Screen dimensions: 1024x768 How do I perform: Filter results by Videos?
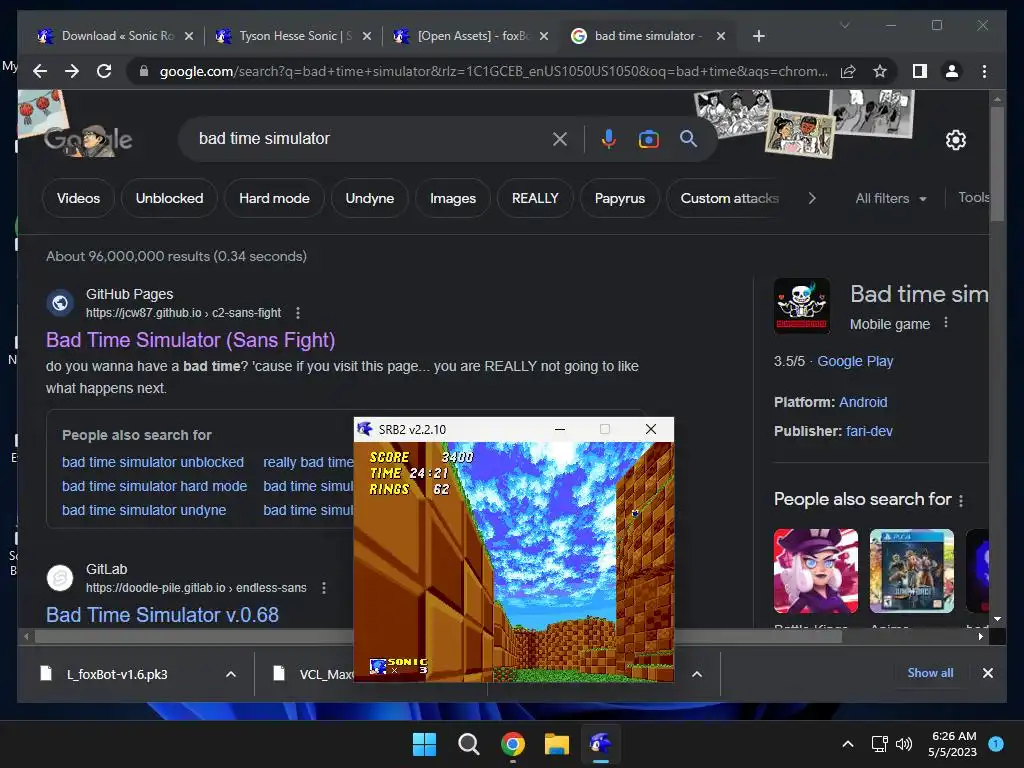[78, 198]
